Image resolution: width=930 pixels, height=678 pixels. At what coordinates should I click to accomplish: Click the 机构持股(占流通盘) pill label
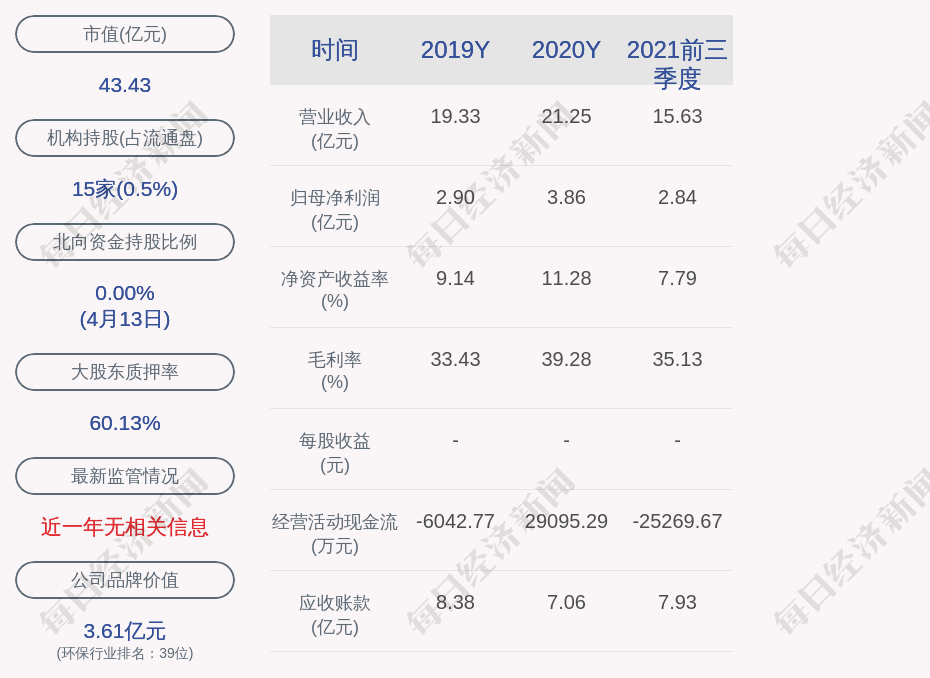coord(125,138)
